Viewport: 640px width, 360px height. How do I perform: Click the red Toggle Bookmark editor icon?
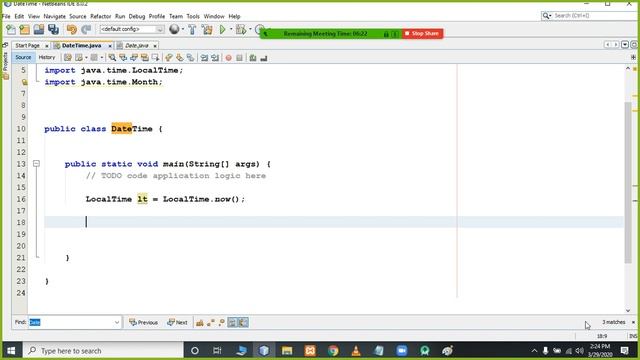[x=229, y=58]
